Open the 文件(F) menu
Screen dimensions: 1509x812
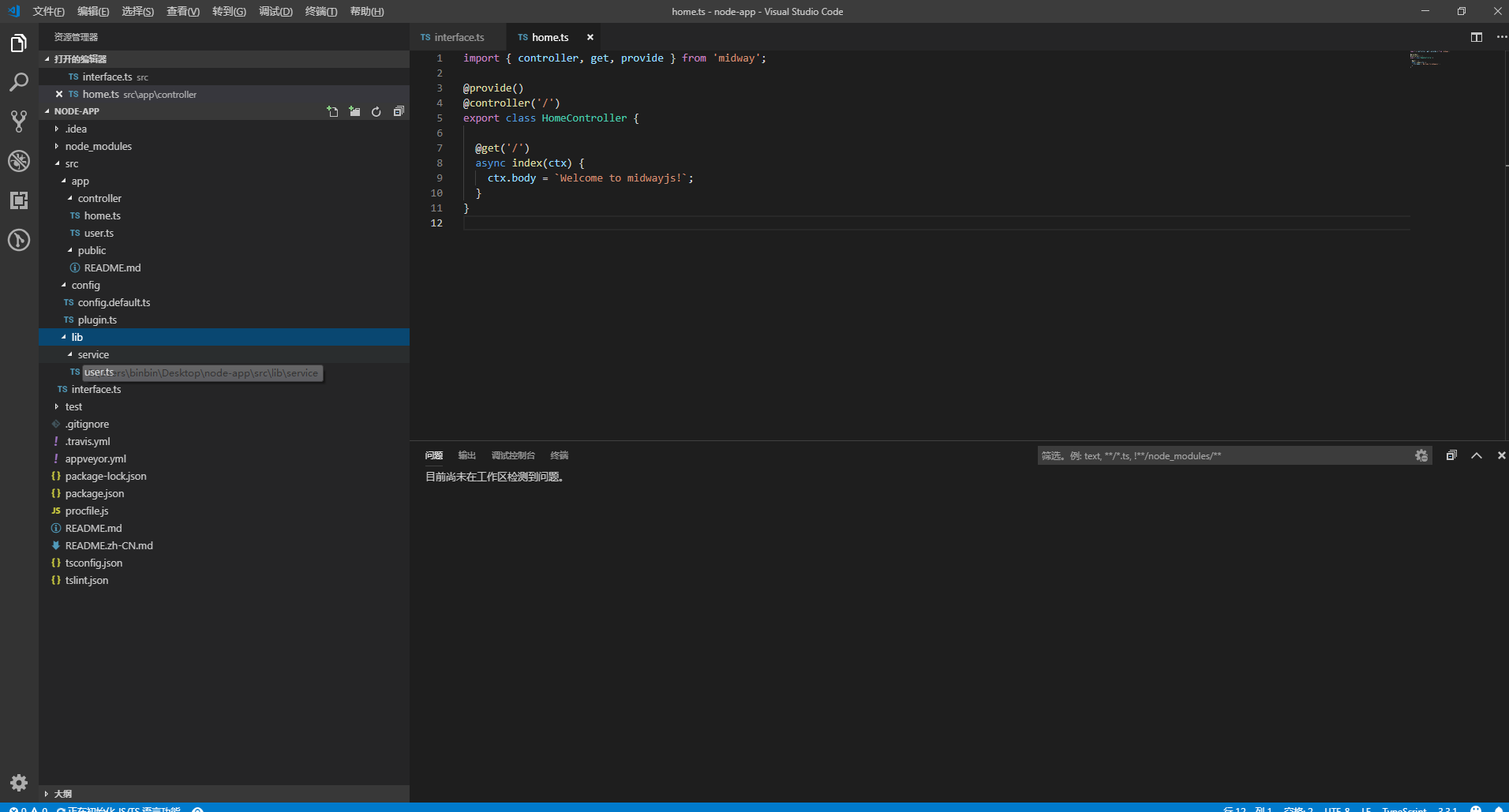click(x=48, y=11)
